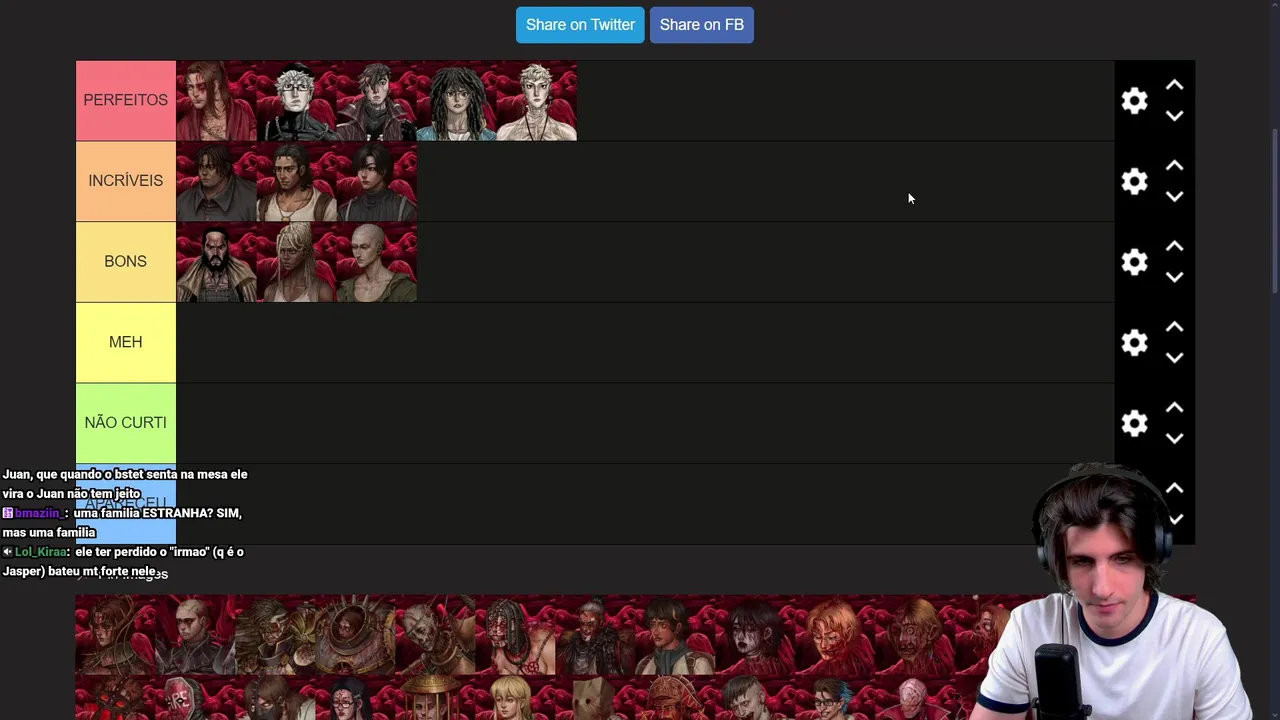Screen dimensions: 1280x720
Task: Select pool portrait with paper bag head
Action: [596, 698]
